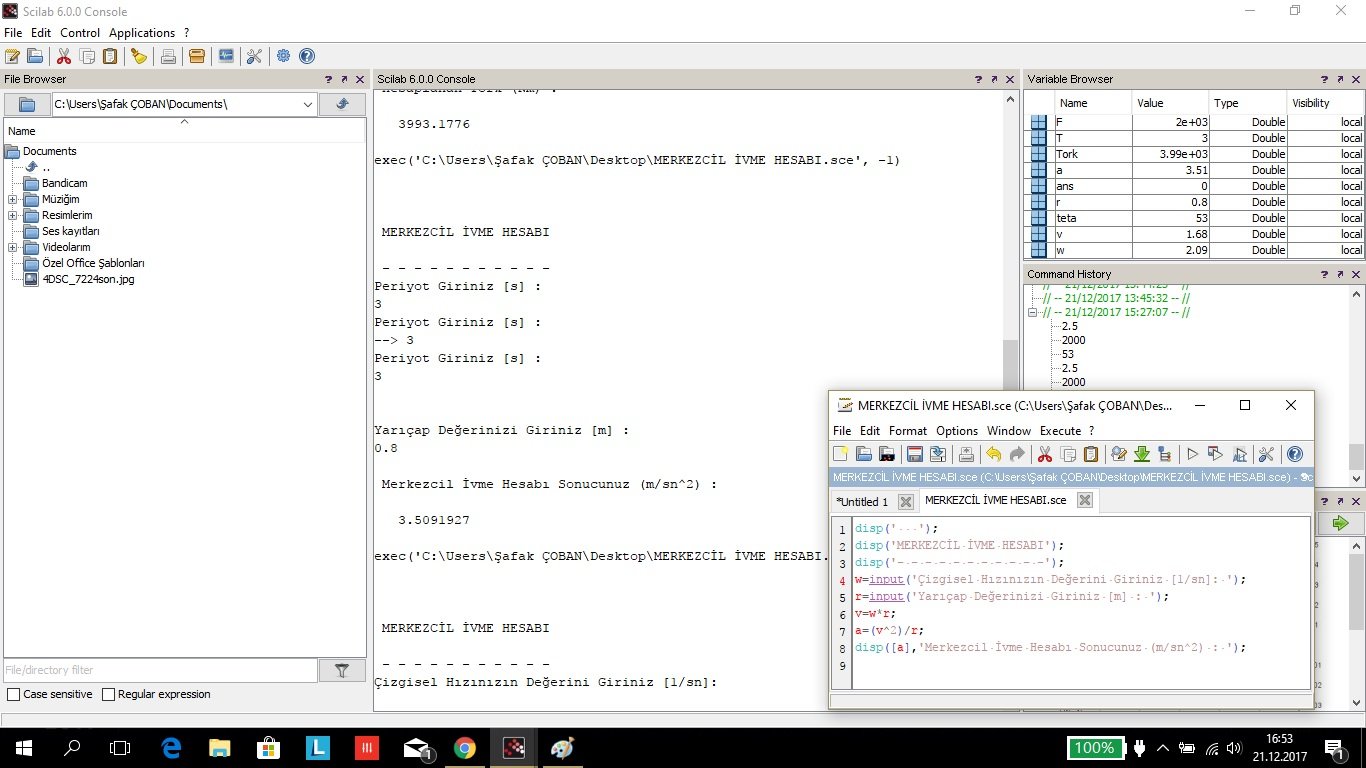The height and width of the screenshot is (768, 1366).
Task: Select the teta variable row
Action: (x=1196, y=218)
